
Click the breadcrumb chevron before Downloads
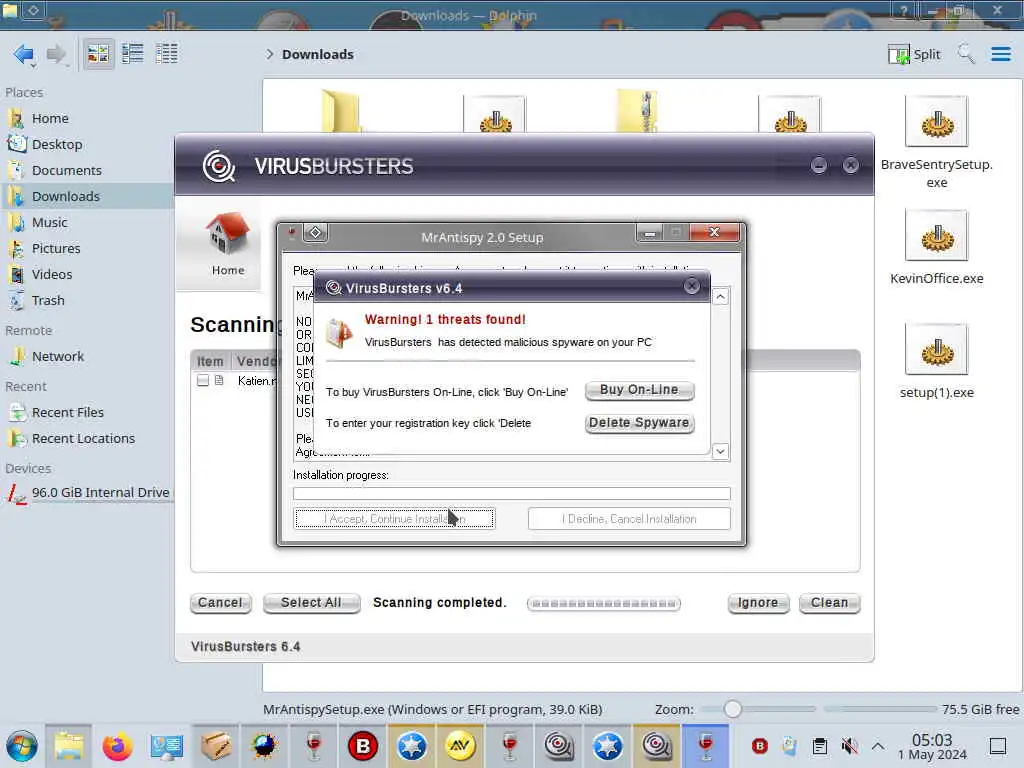[x=269, y=54]
